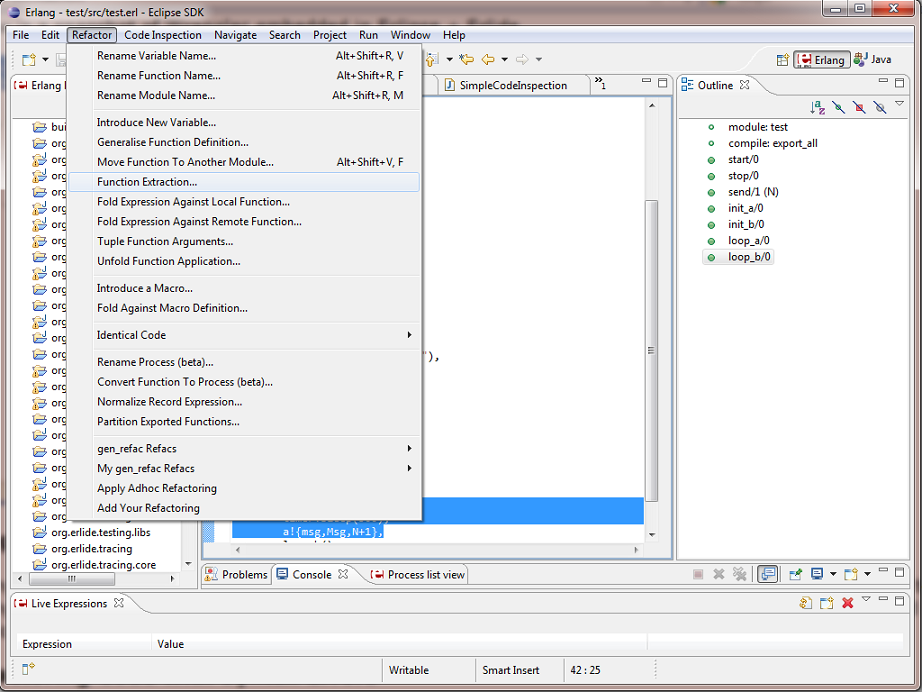Click the new window icon in Live Expressions

827,603
